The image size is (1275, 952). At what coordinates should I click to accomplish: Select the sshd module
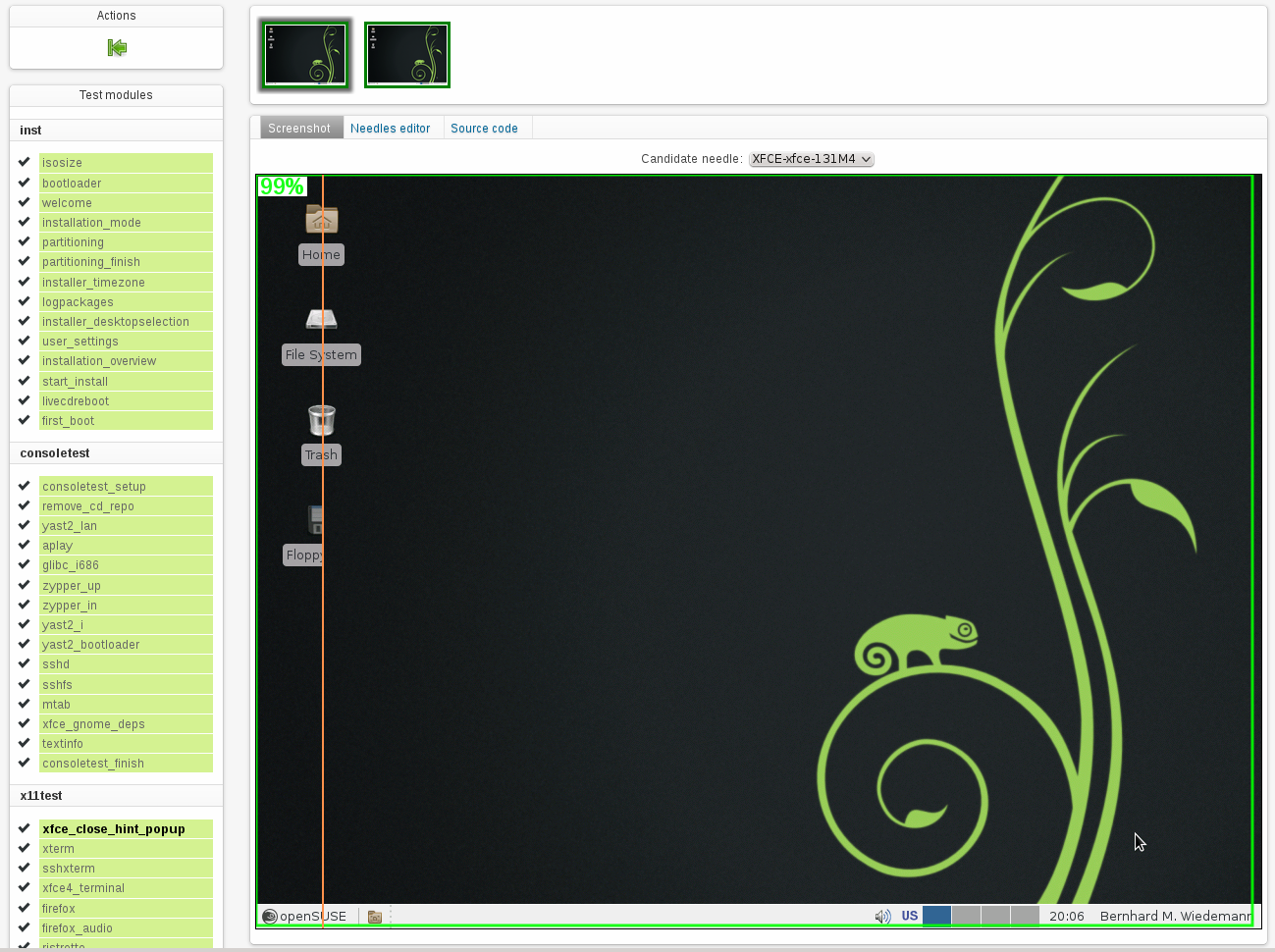point(126,664)
